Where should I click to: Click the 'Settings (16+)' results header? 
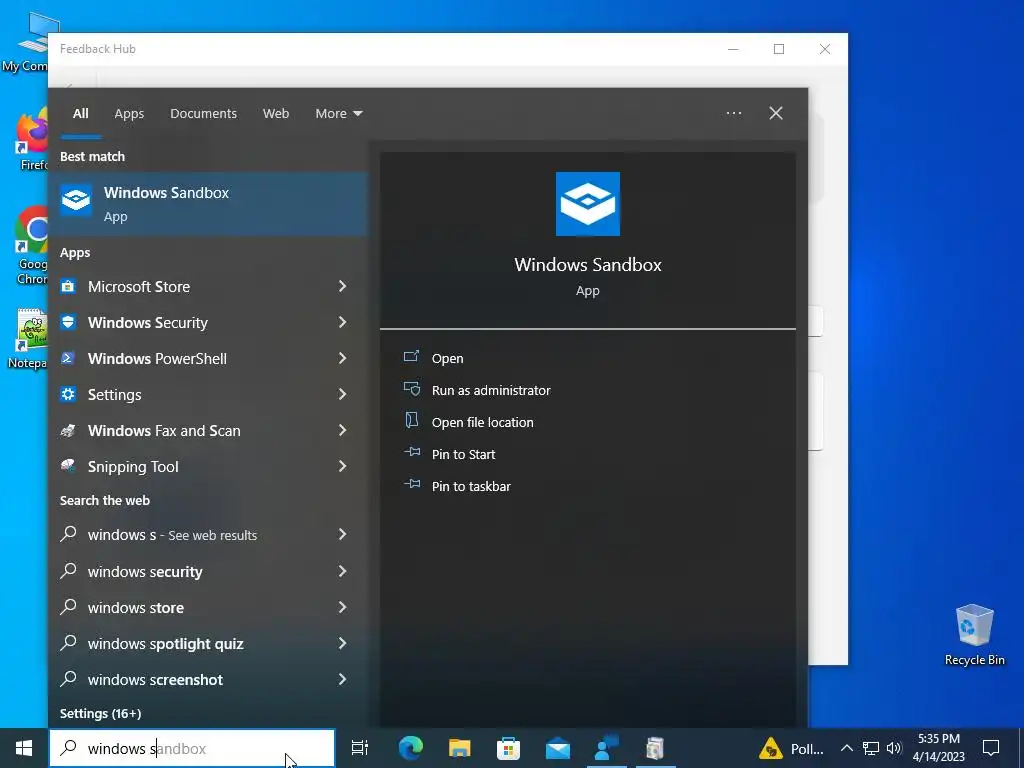(x=101, y=713)
